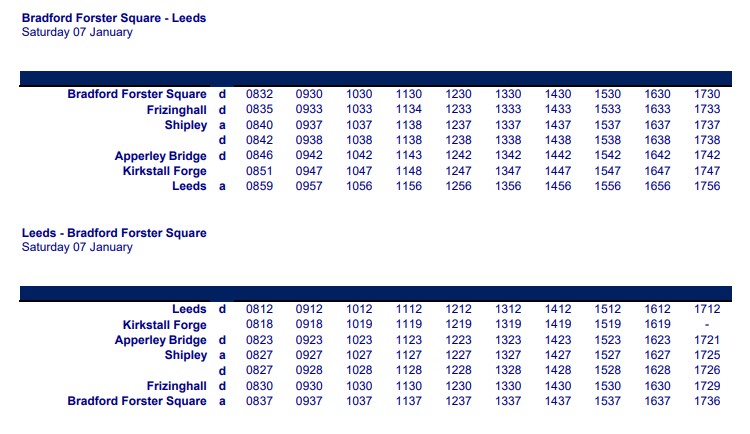750x434 pixels.
Task: Click the 0812 departure time from Leeds
Action: (259, 309)
